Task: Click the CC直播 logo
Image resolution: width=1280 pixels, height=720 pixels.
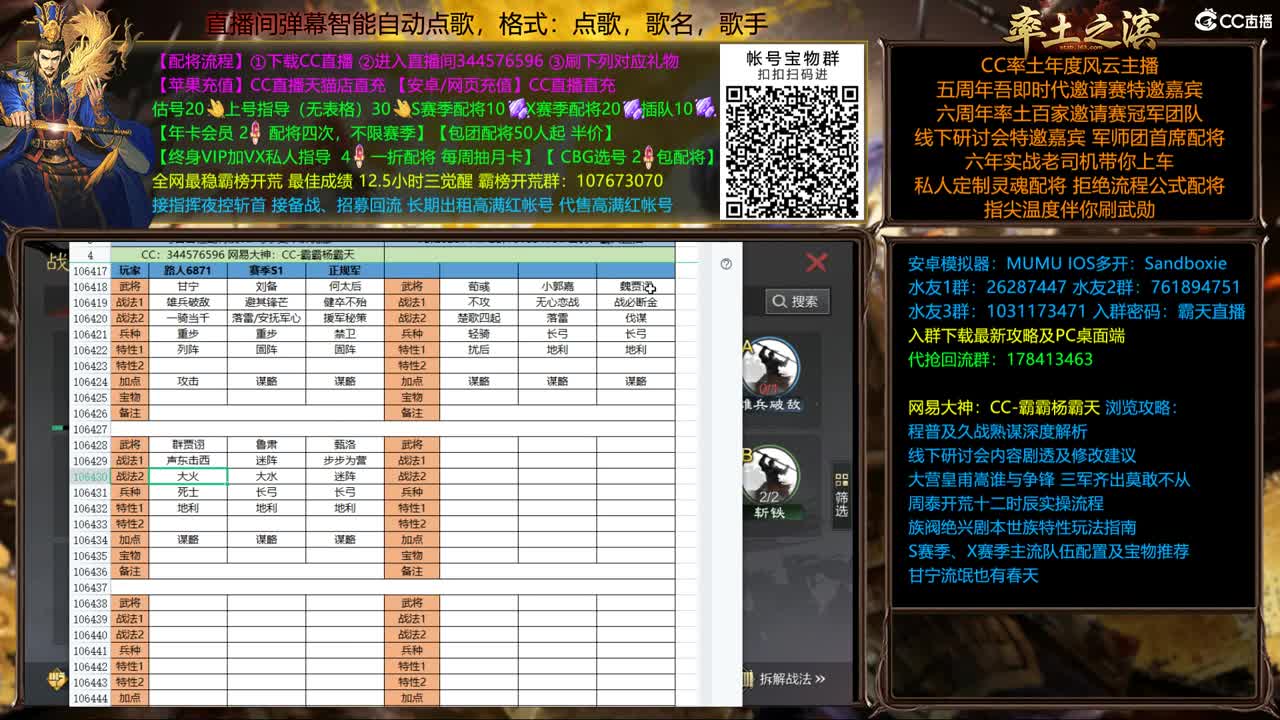Action: pos(1233,20)
